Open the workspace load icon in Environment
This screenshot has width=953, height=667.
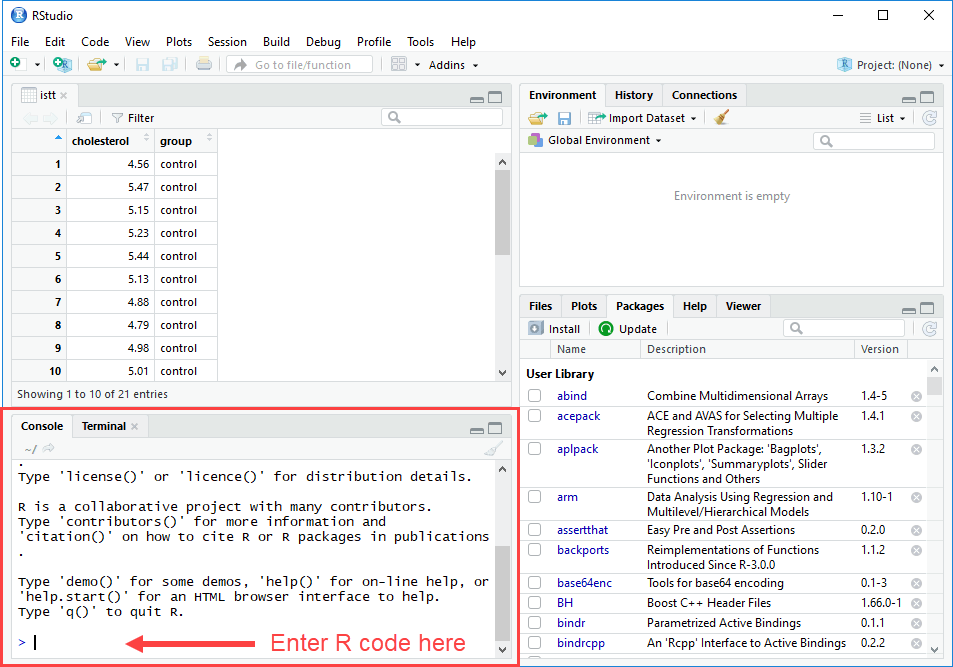pyautogui.click(x=537, y=117)
